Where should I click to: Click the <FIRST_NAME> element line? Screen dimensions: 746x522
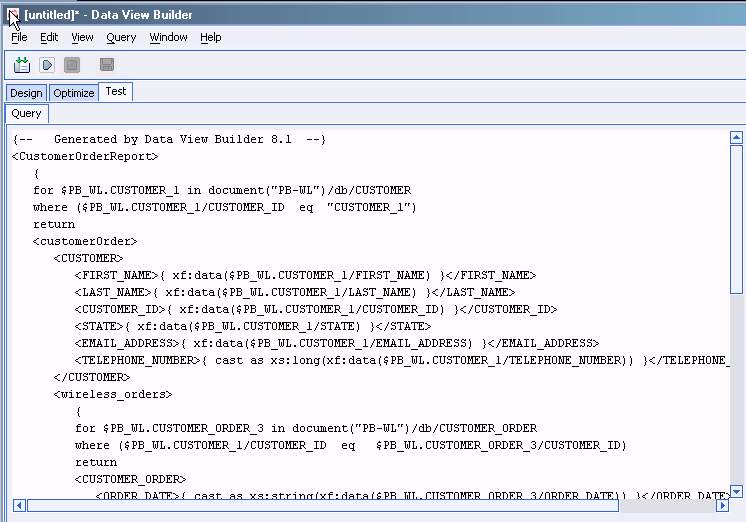click(x=305, y=276)
